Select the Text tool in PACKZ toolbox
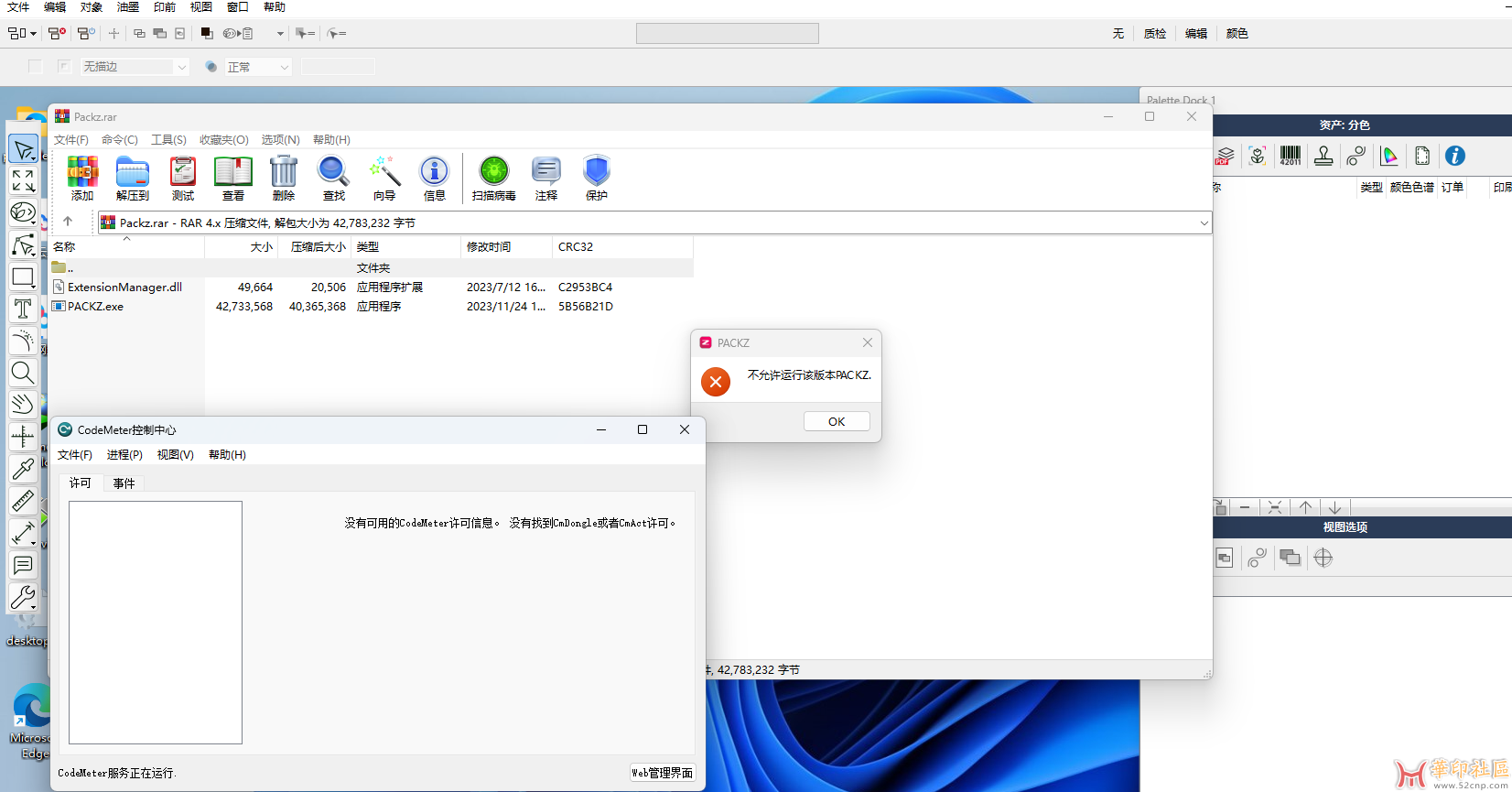Image resolution: width=1512 pixels, height=792 pixels. pos(23,309)
